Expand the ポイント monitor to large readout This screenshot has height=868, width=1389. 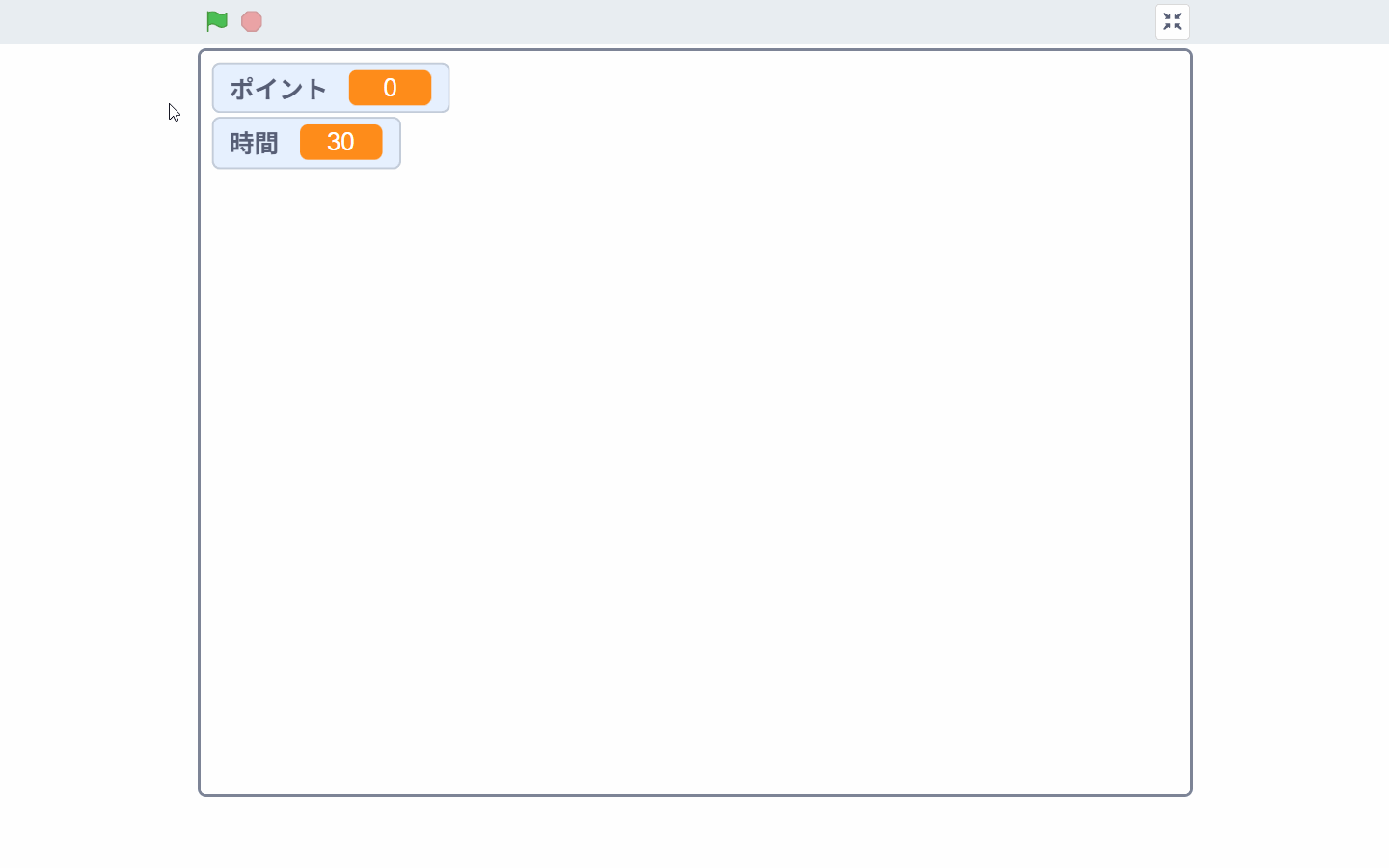coord(331,87)
